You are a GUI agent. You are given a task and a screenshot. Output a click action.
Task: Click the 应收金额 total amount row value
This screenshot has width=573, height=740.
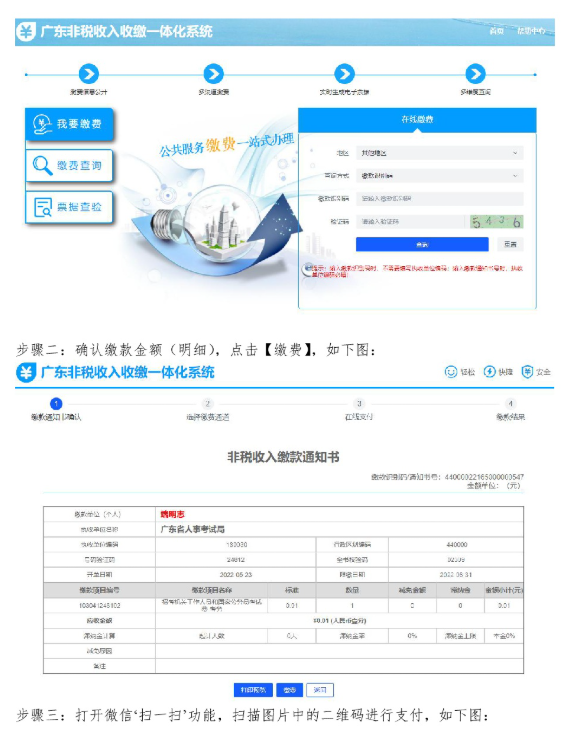coord(339,621)
